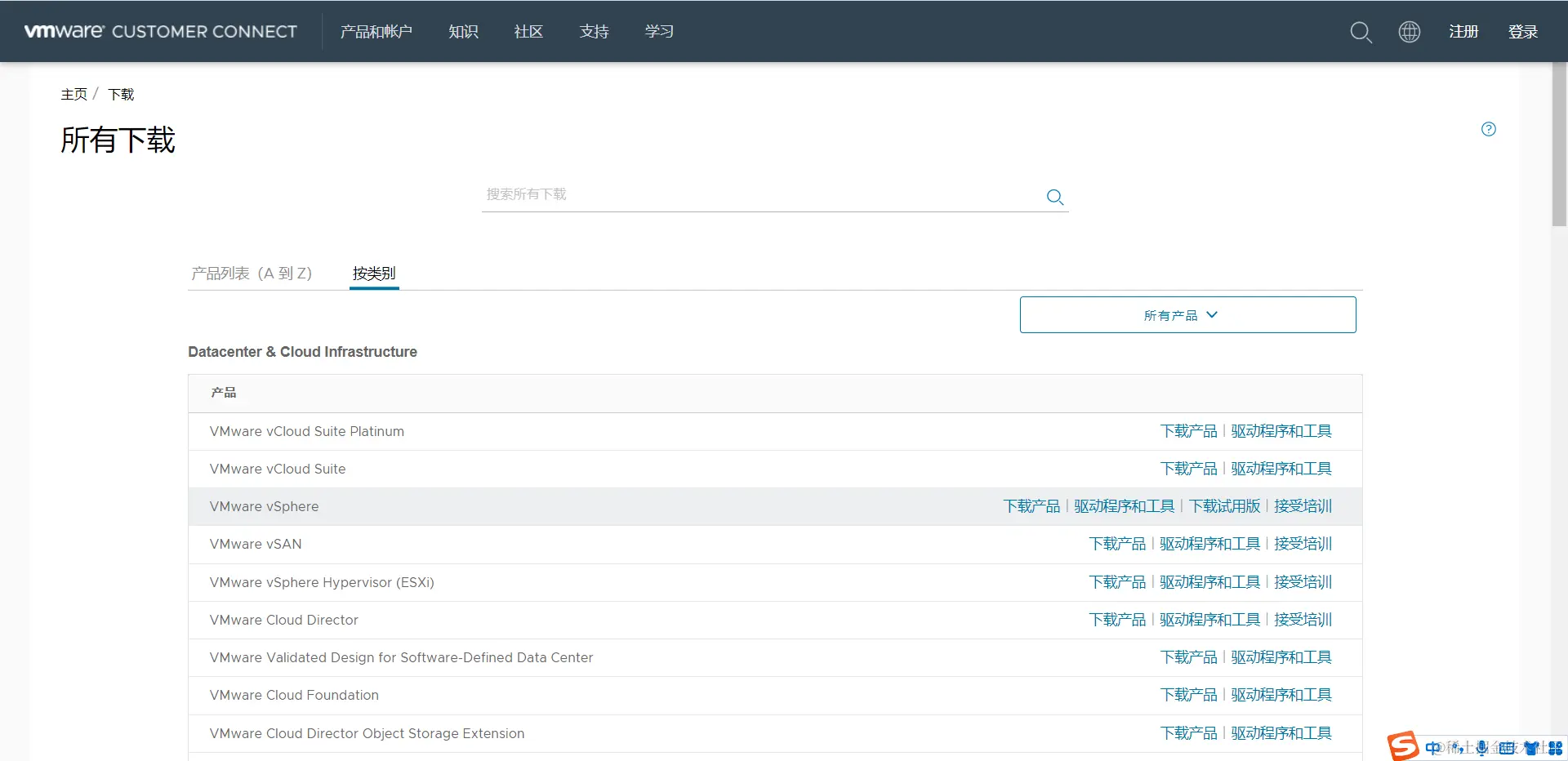1568x761 pixels.
Task: Toggle Chinese/English mode in Sogou bar
Action: tap(1432, 748)
